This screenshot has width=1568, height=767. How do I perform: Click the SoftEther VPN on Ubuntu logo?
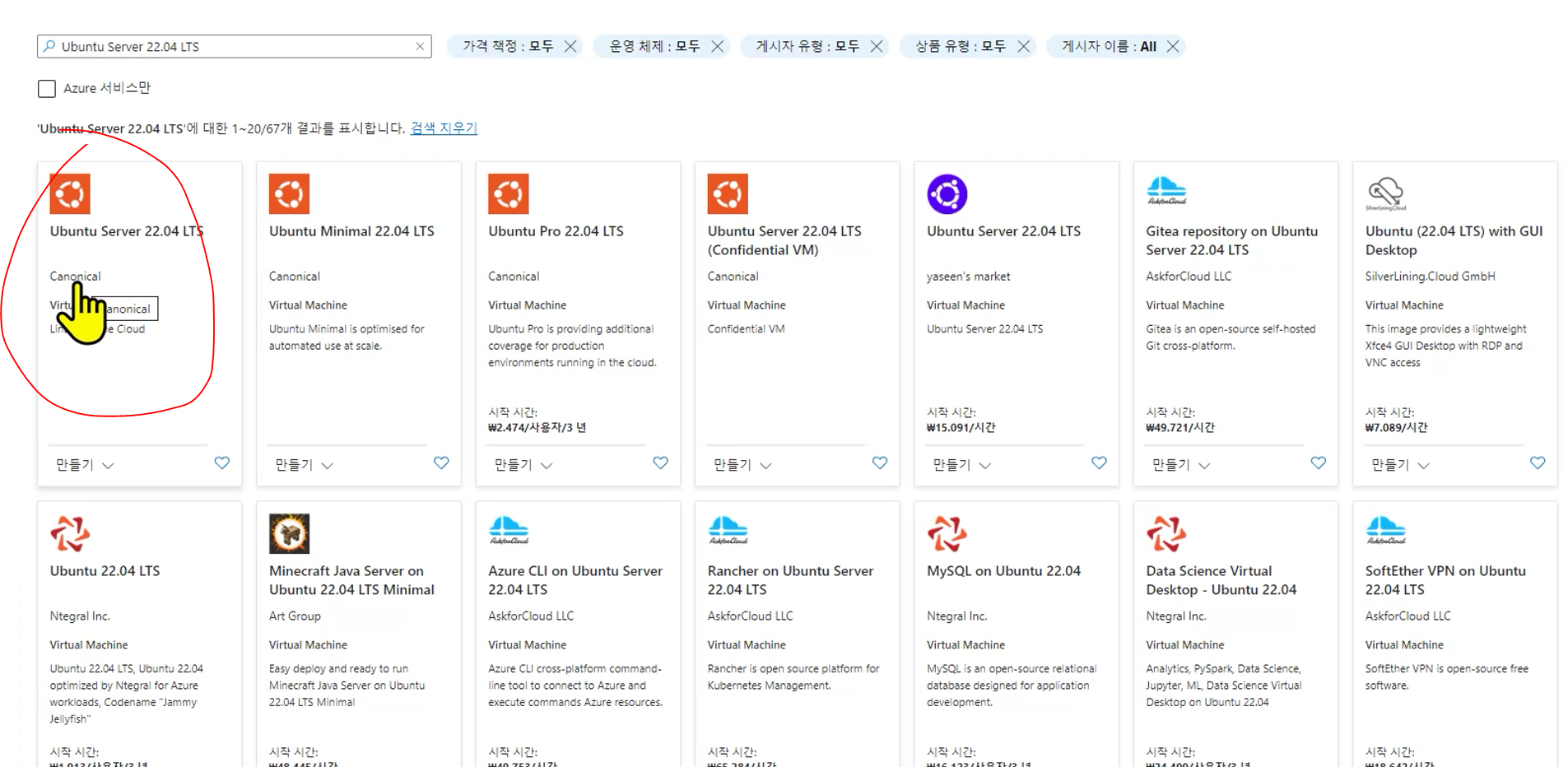[1386, 531]
